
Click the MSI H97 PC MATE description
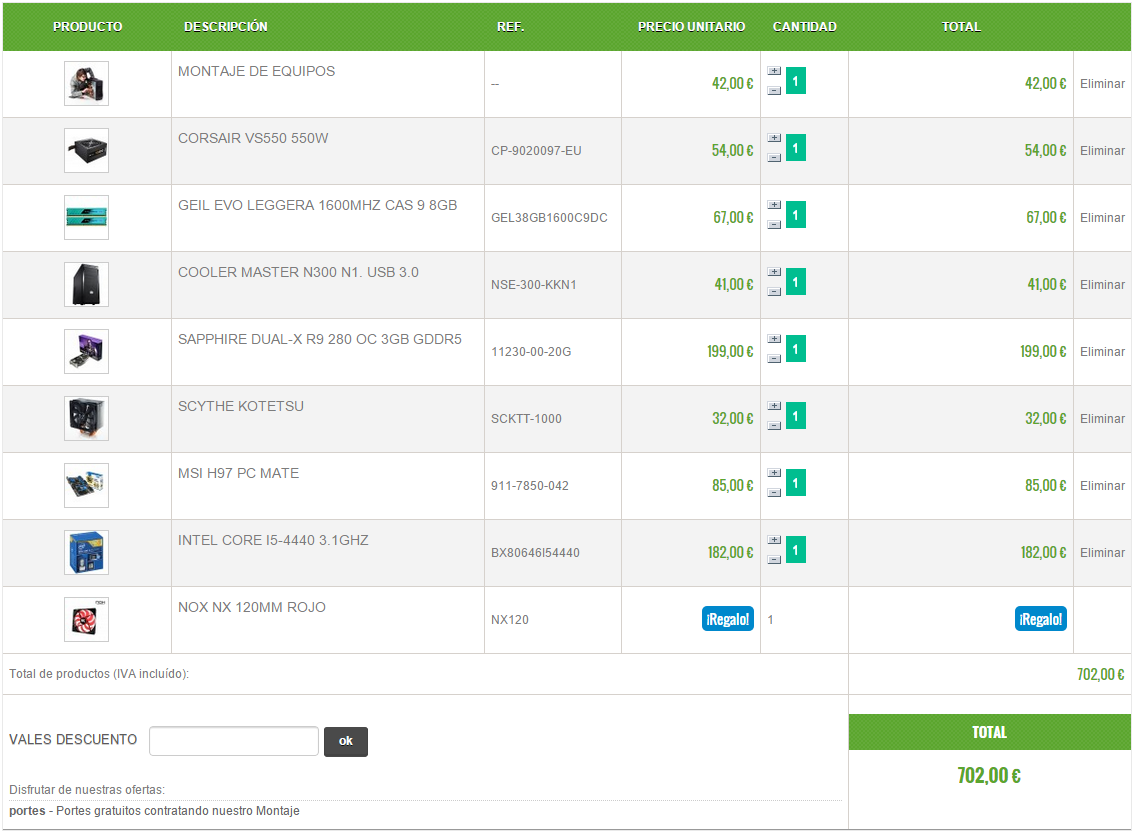(239, 473)
